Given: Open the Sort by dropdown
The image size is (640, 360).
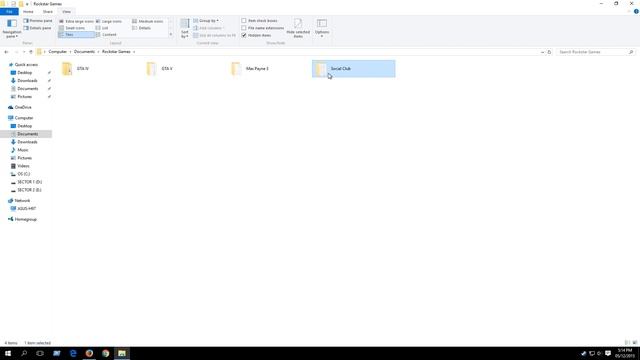Looking at the screenshot, I should 185,29.
